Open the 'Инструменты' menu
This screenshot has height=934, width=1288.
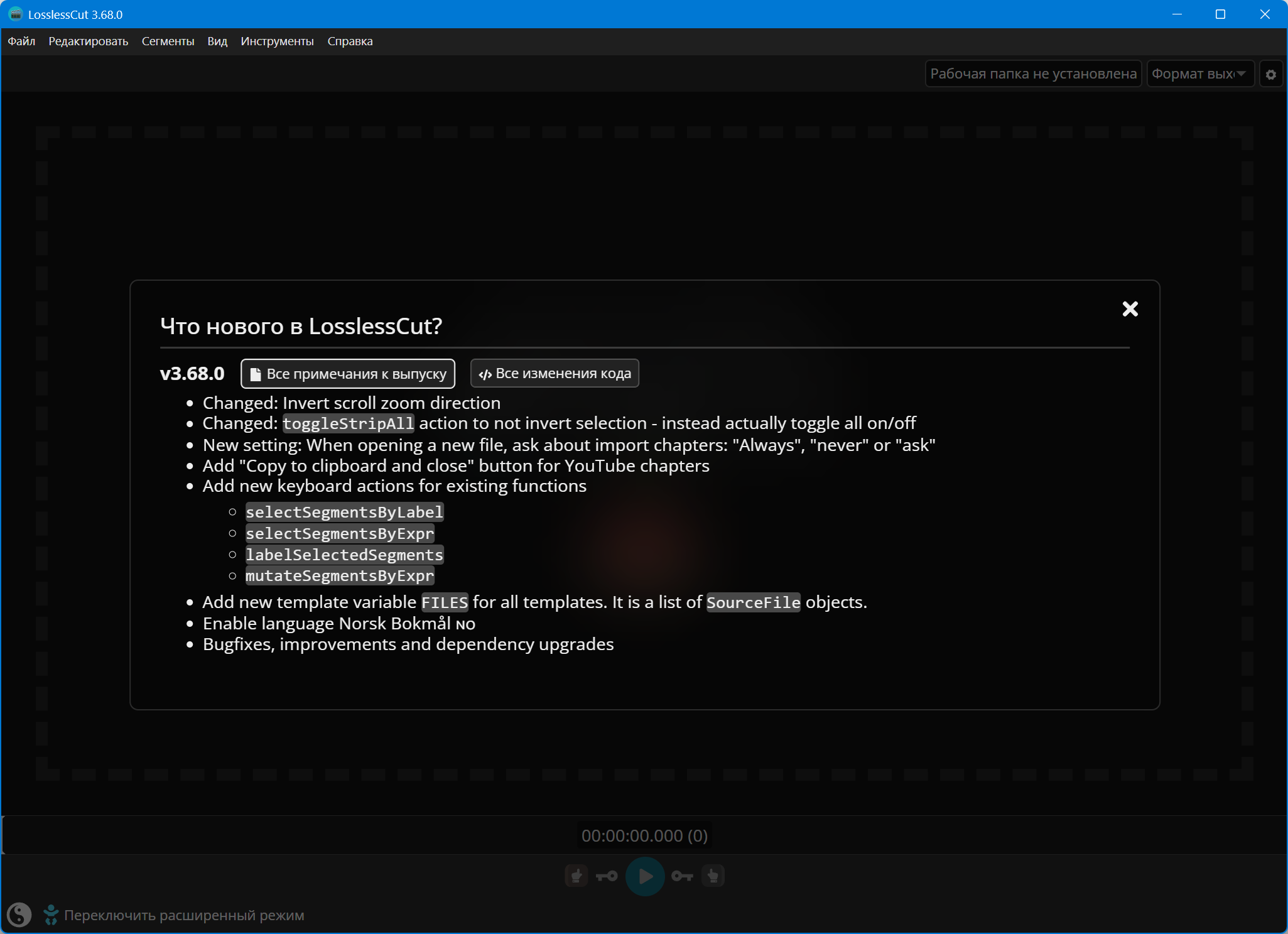[x=277, y=41]
